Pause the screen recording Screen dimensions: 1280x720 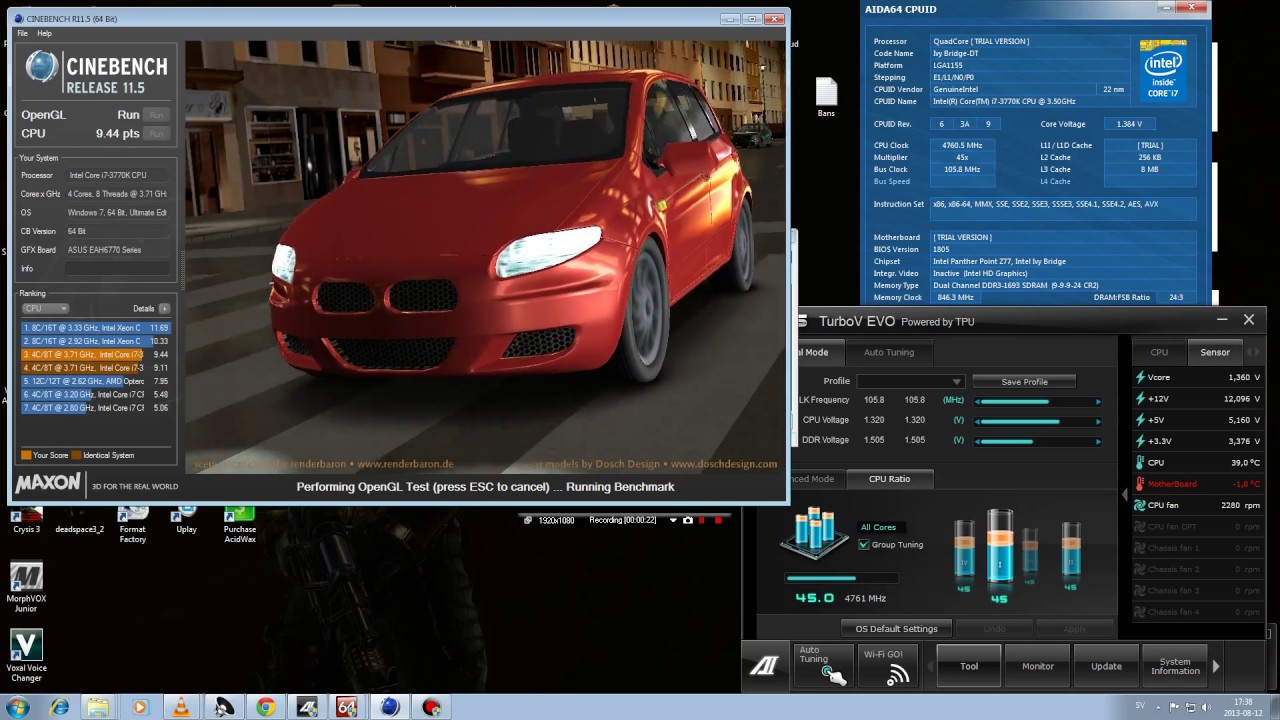[x=702, y=520]
